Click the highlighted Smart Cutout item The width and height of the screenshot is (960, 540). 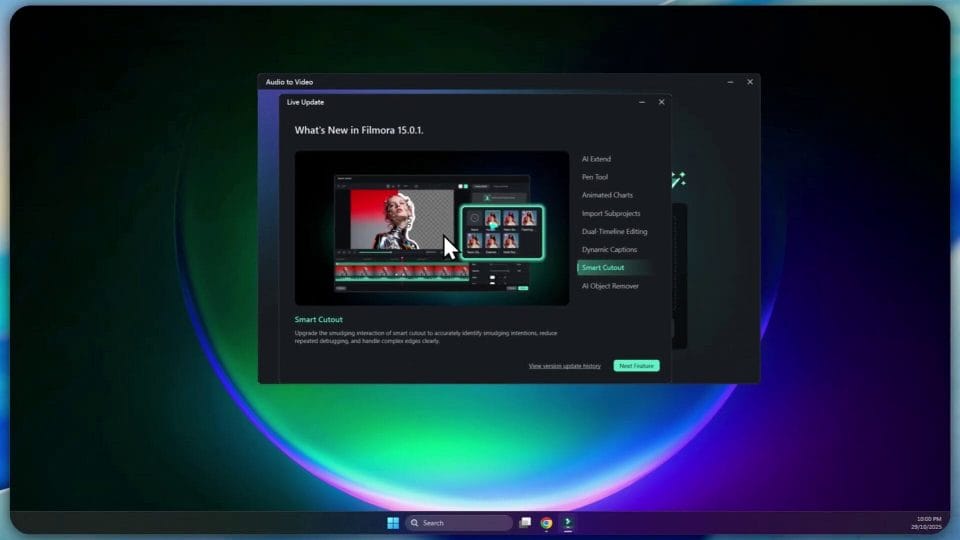(x=603, y=268)
